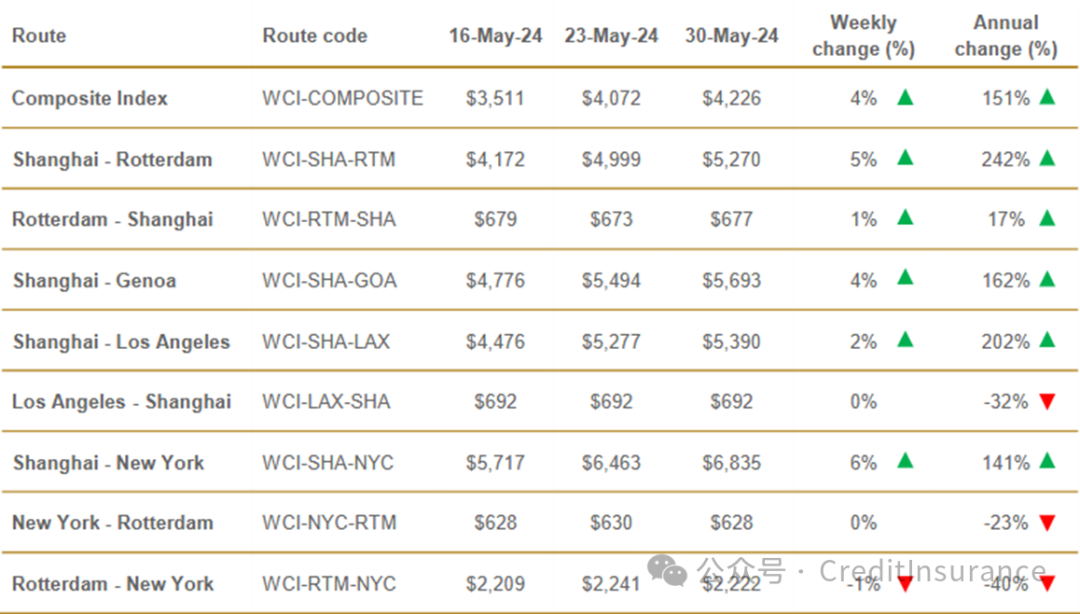Click the WCI-SHA-LAX route code cell
1080x614 pixels.
326,341
